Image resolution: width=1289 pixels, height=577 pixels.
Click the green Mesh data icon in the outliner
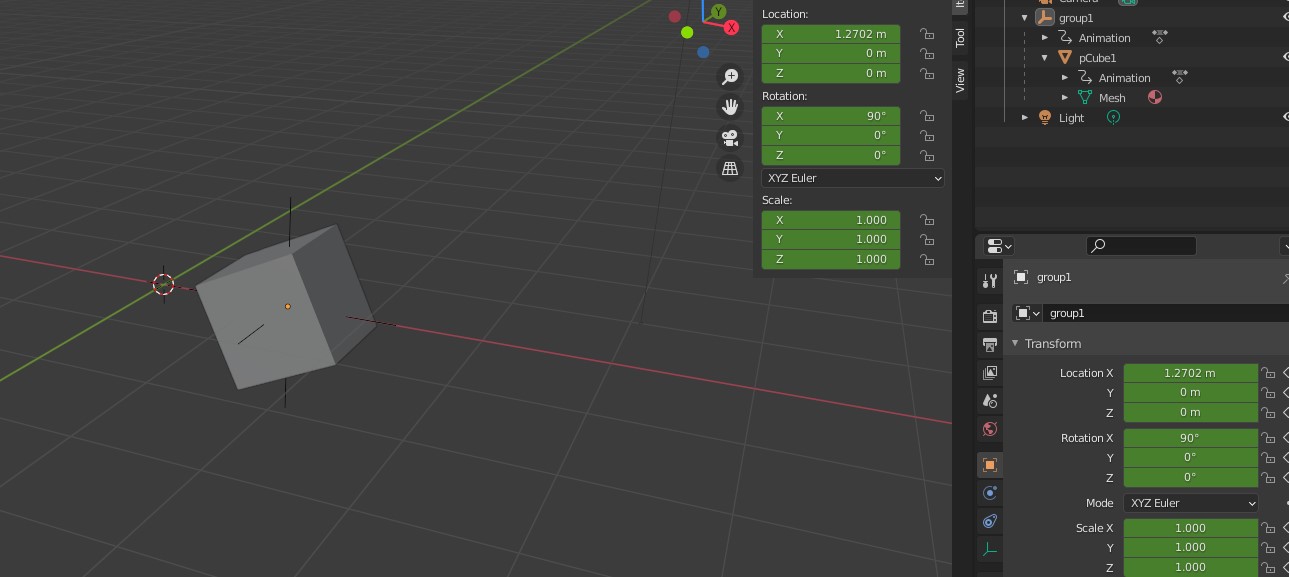[x=1085, y=97]
